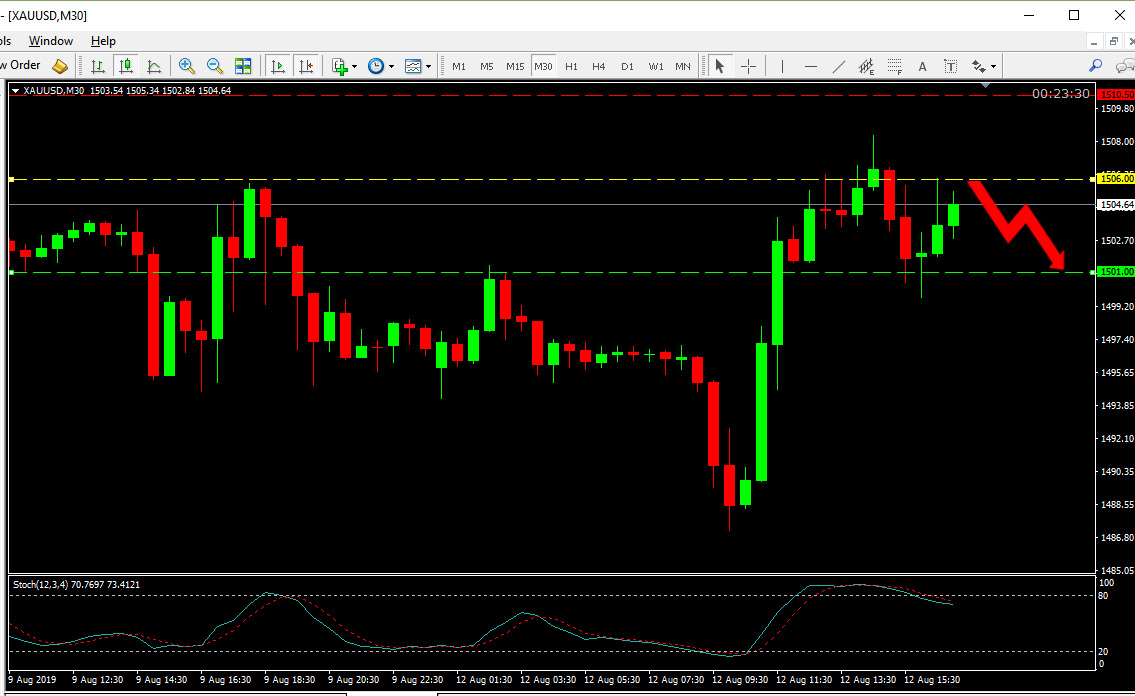Click the chart templates icon
1135x696 pixels.
[413, 66]
